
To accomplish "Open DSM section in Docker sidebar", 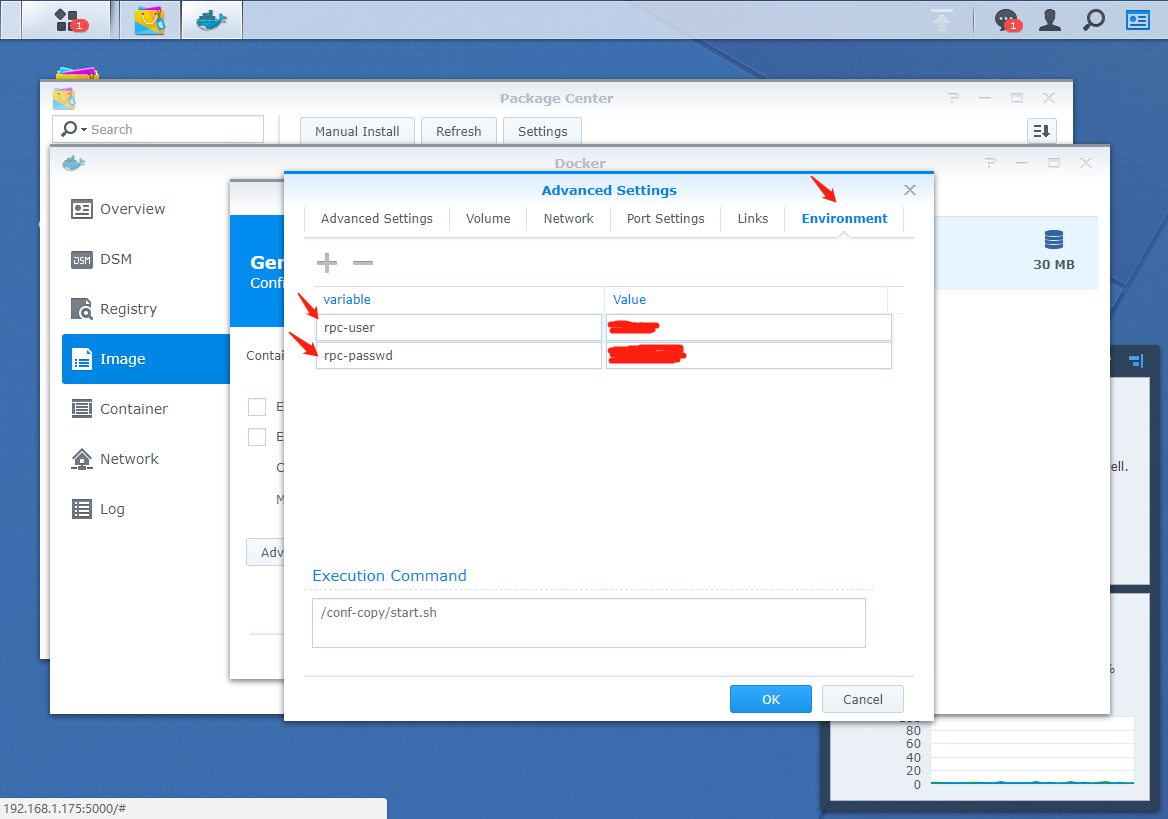I will (146, 259).
